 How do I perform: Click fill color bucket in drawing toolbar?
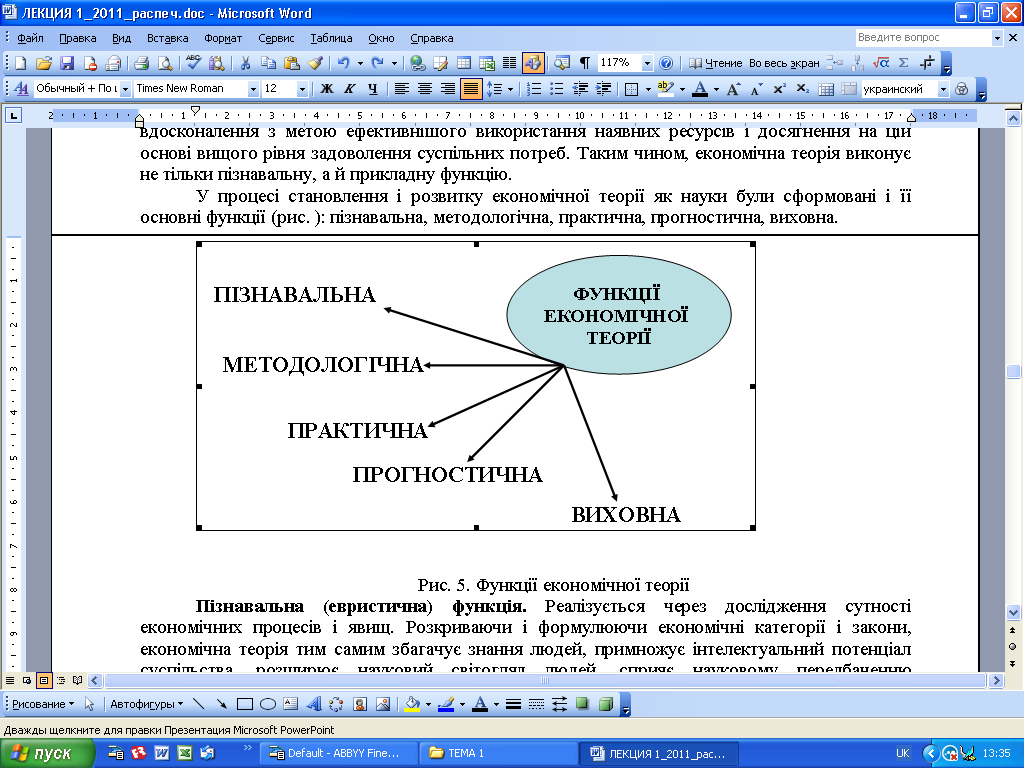pos(412,704)
